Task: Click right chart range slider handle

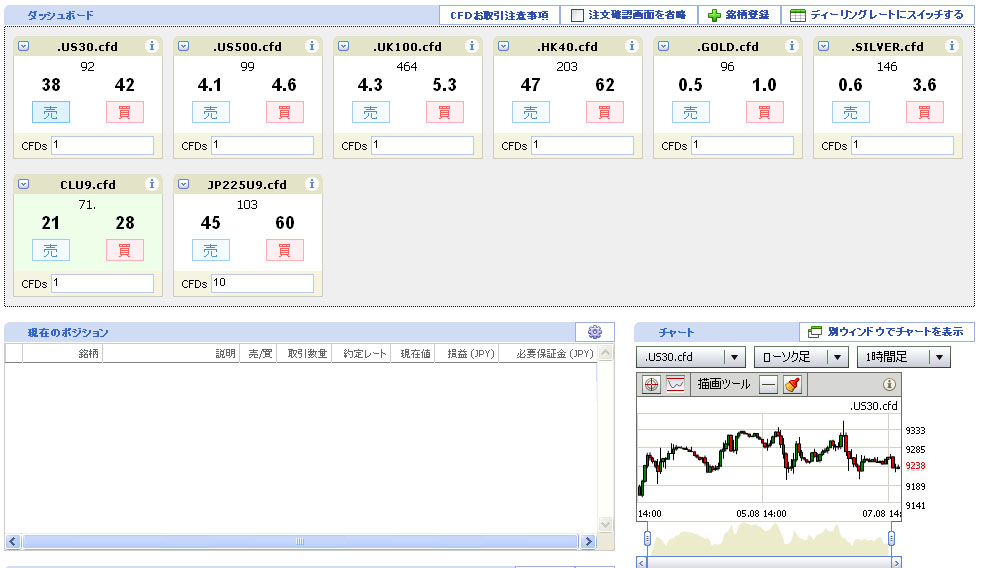Action: click(892, 538)
